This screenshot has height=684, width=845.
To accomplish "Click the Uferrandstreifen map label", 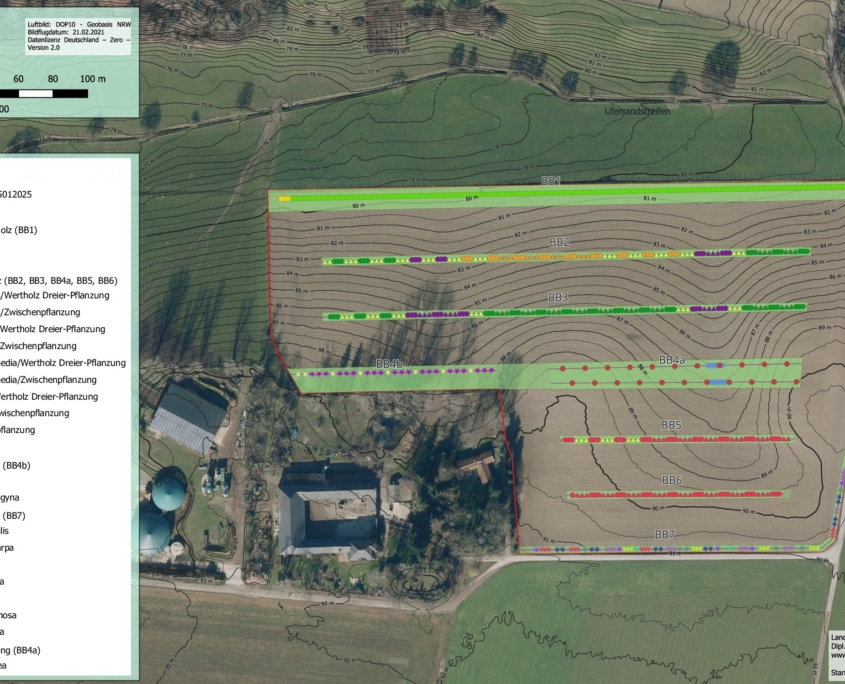I will pos(637,112).
